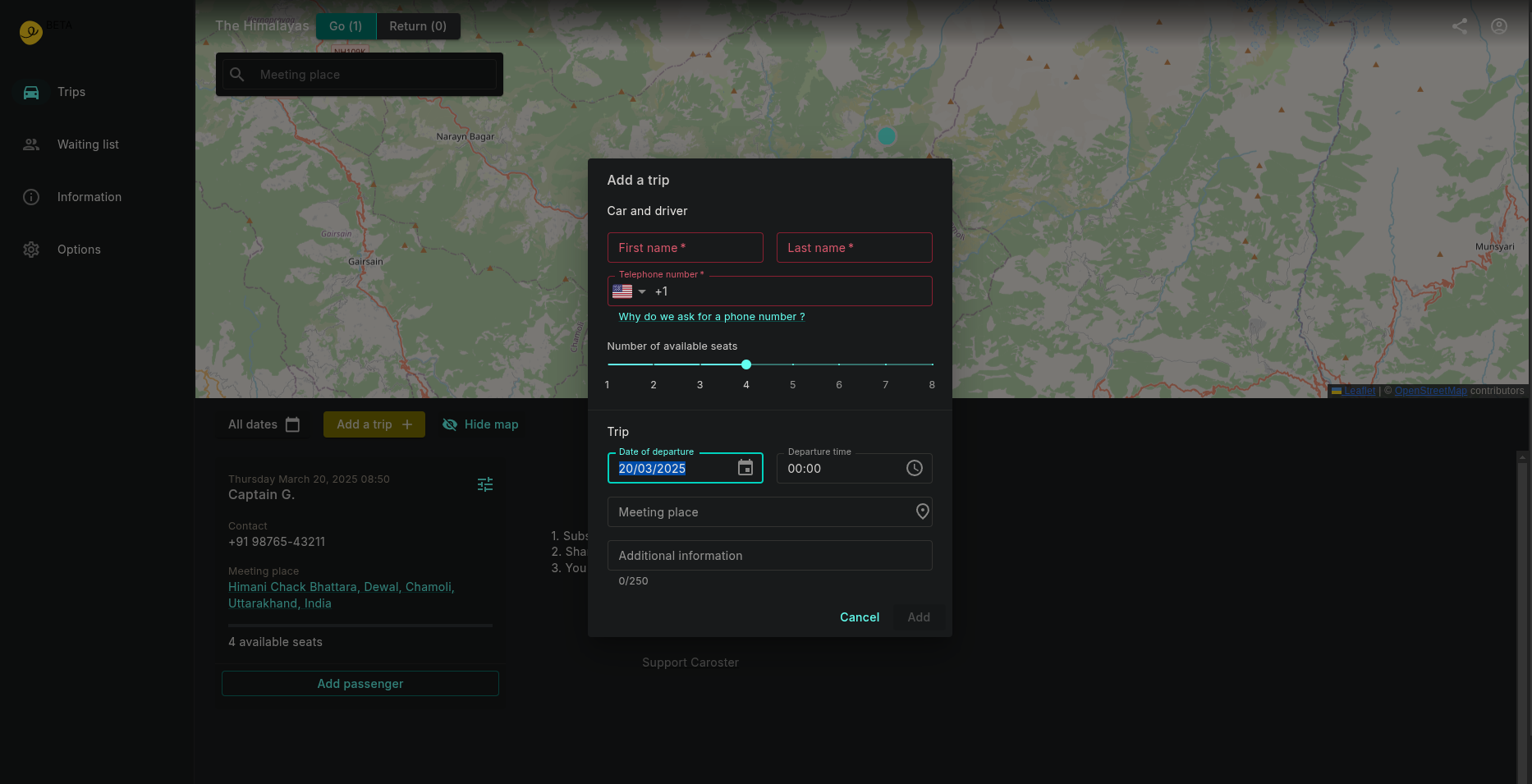1532x784 pixels.
Task: Click the map Meeting place search box
Action: tap(360, 75)
